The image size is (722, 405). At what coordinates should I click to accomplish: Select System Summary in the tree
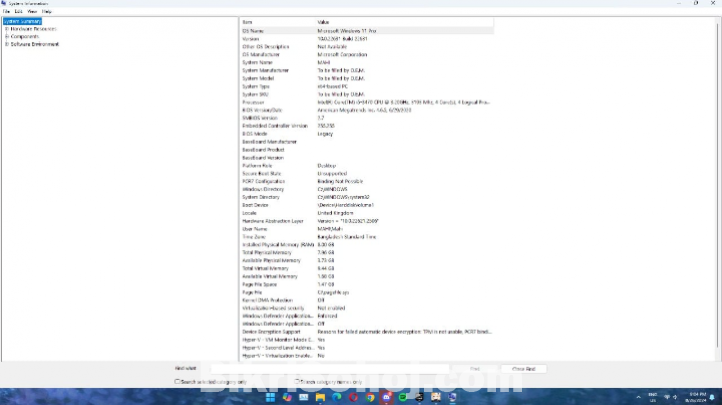pyautogui.click(x=23, y=21)
